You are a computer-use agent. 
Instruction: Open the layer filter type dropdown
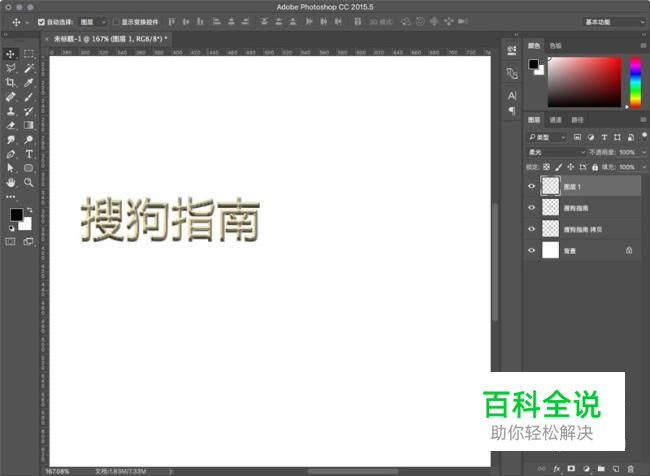547,137
